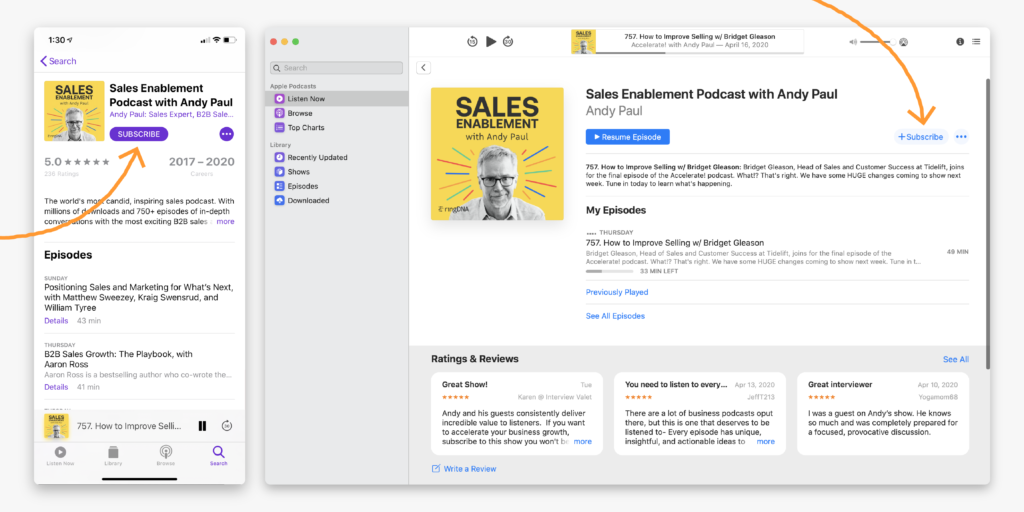Click the speaker volume icon in the toolbar
This screenshot has width=1024, height=512.
click(853, 42)
